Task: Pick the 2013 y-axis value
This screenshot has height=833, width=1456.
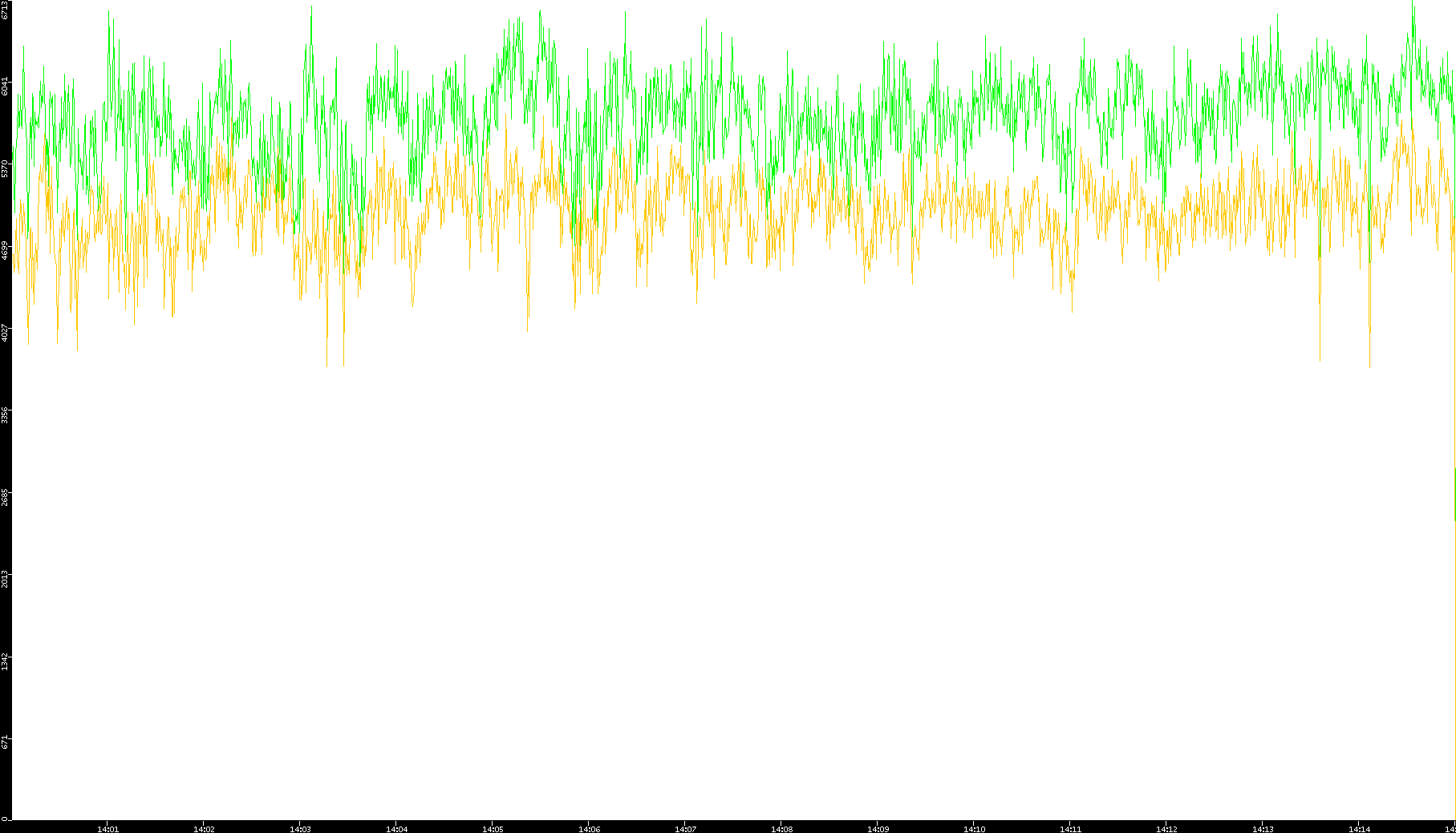Action: (x=6, y=579)
